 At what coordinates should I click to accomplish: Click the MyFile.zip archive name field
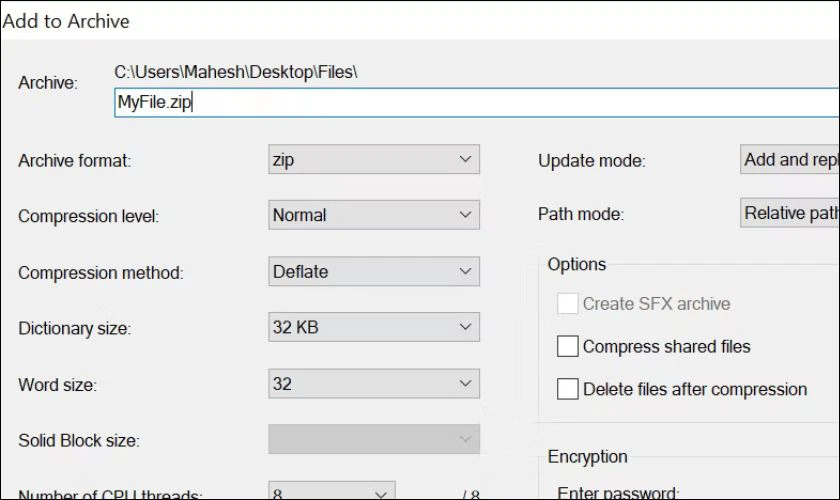[x=477, y=102]
